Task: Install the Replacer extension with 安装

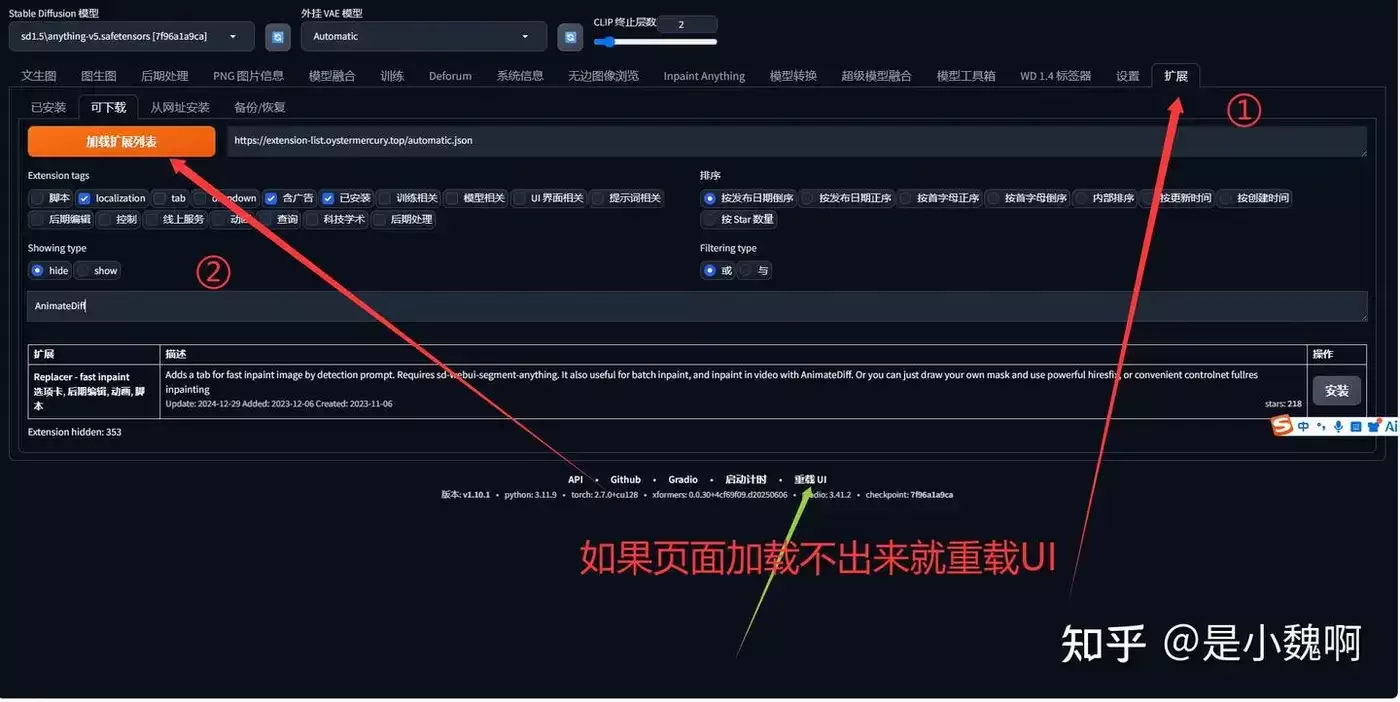Action: click(x=1337, y=391)
